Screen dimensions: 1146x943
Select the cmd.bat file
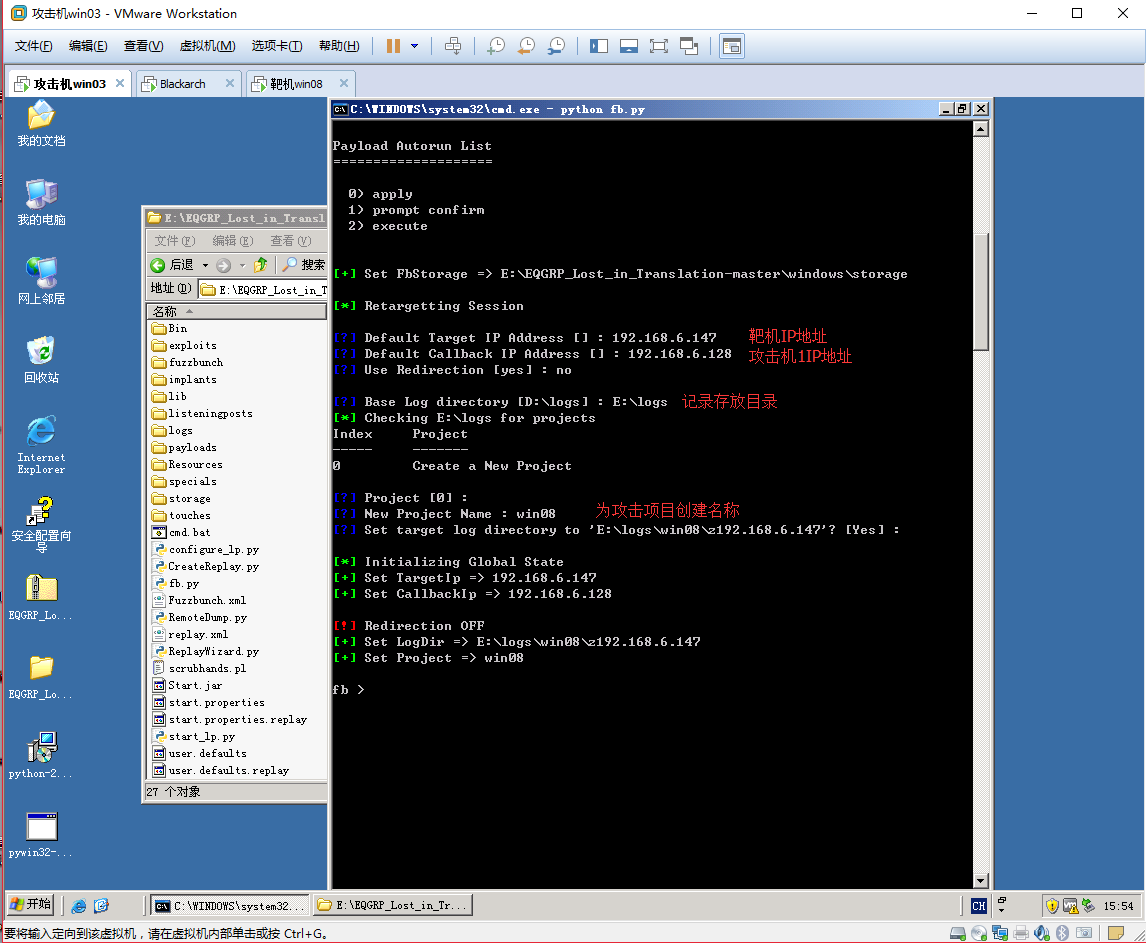coord(181,532)
